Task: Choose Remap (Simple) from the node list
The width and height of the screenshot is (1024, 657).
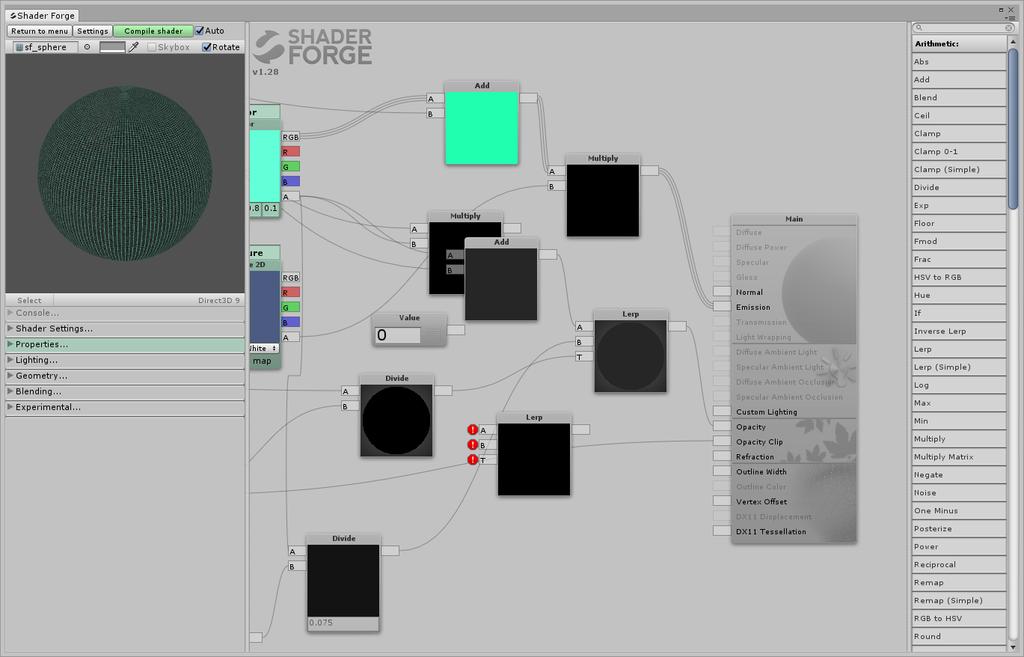Action: pos(959,600)
